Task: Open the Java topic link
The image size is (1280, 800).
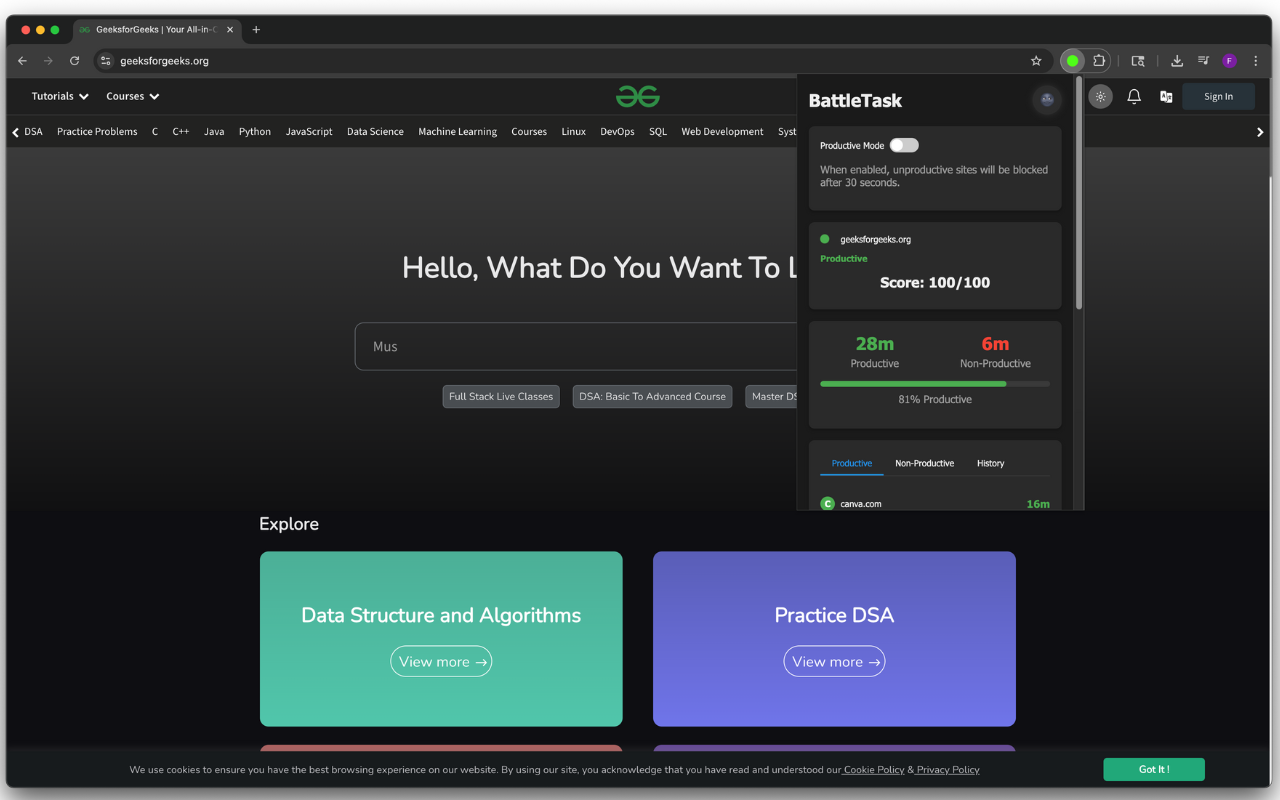Action: (x=214, y=132)
